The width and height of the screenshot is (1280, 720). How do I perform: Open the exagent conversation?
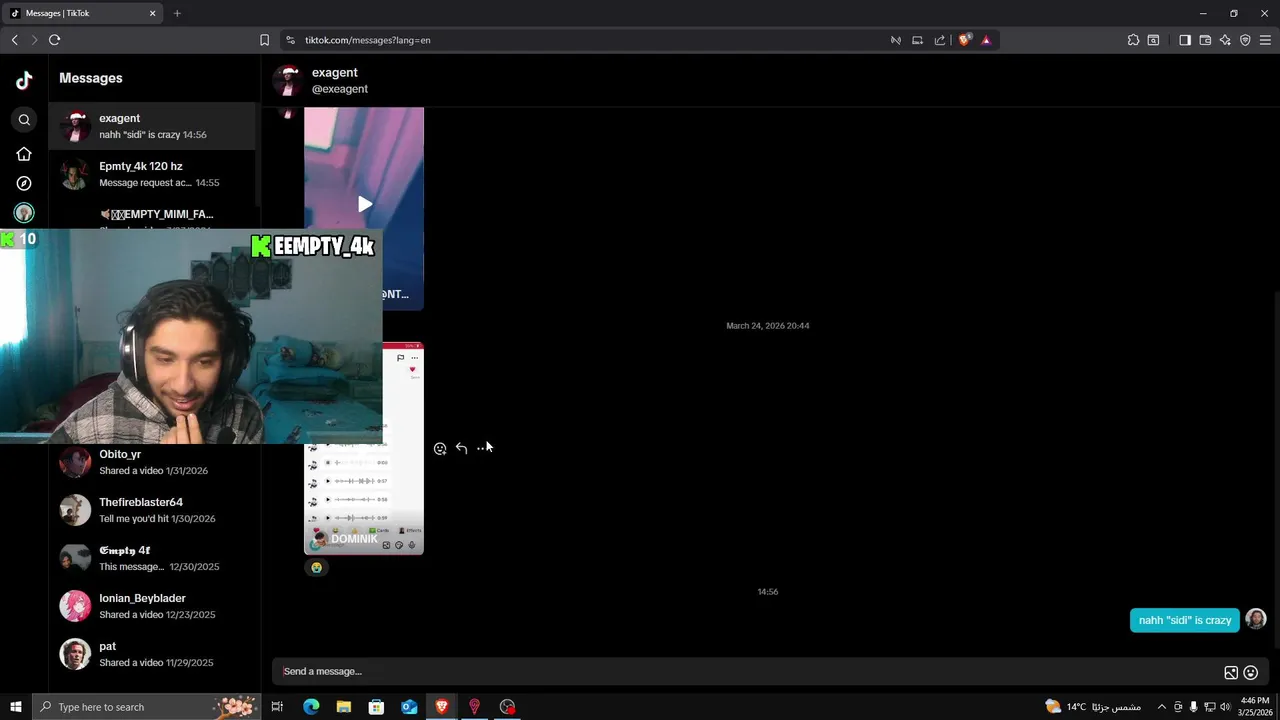coord(152,126)
